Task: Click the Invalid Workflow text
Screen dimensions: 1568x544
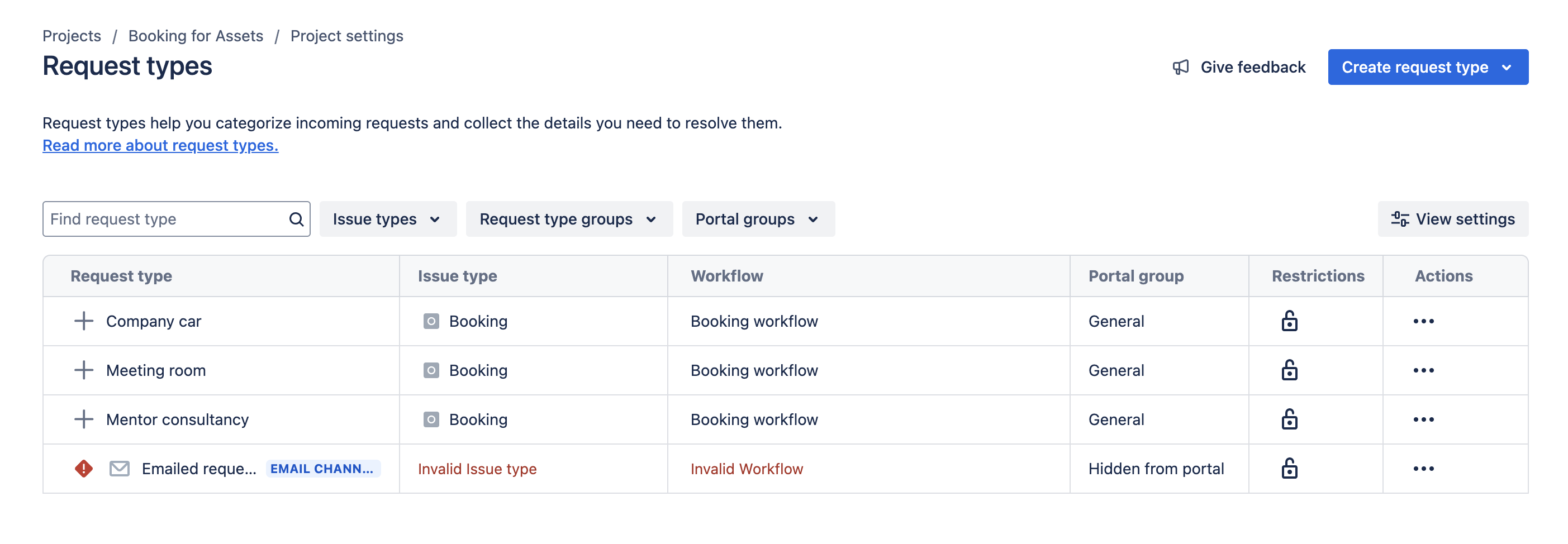Action: click(x=747, y=469)
